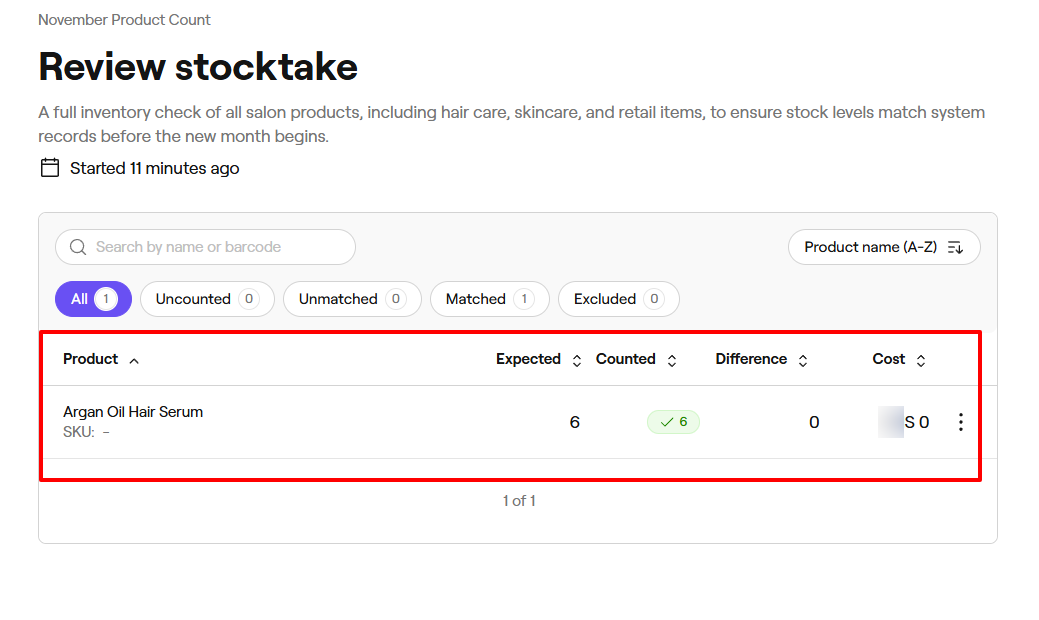Toggle the Uncounted filter chip
1039x620 pixels.
click(207, 299)
